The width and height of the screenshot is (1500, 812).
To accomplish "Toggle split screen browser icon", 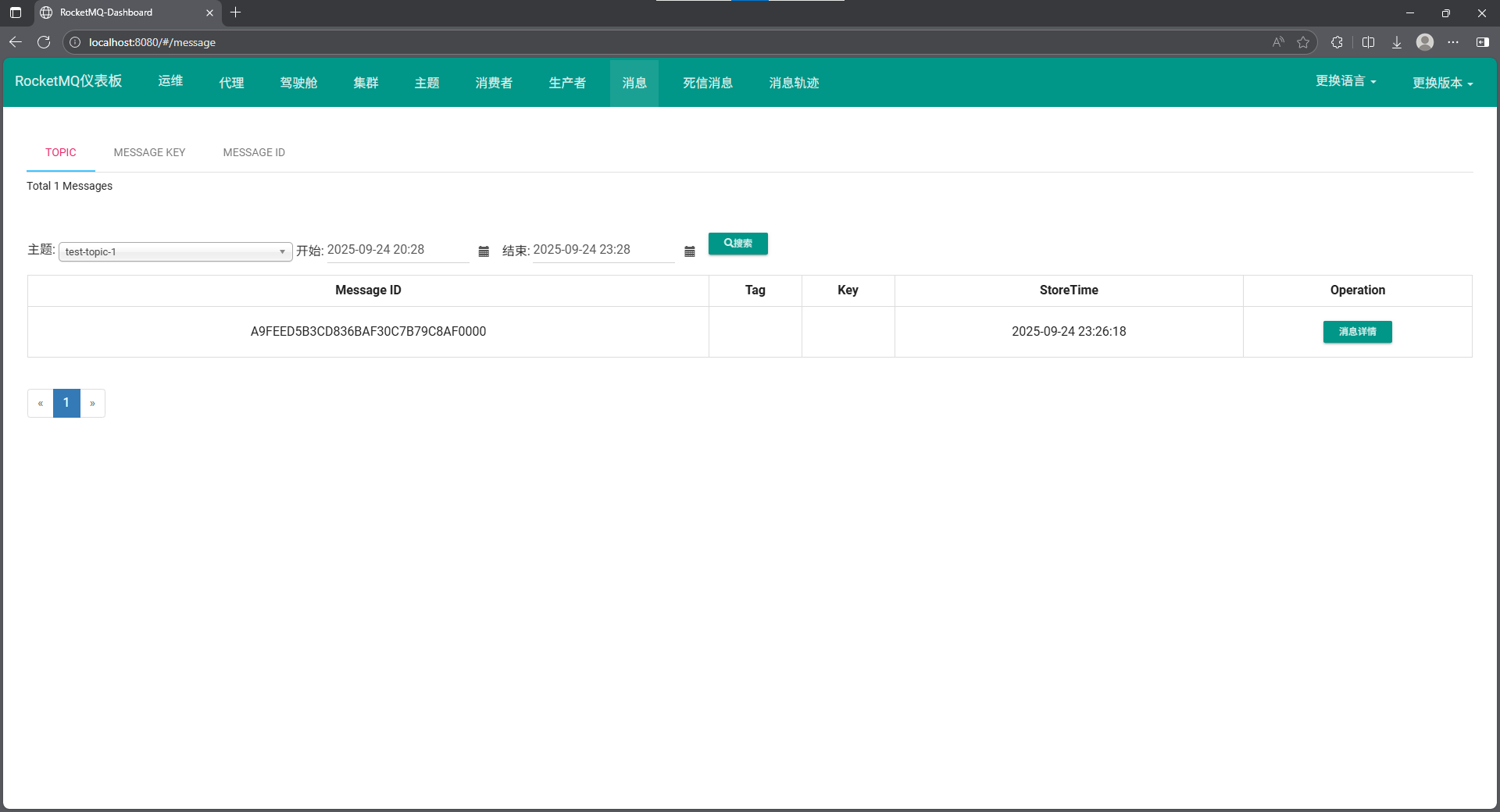I will 1368,42.
